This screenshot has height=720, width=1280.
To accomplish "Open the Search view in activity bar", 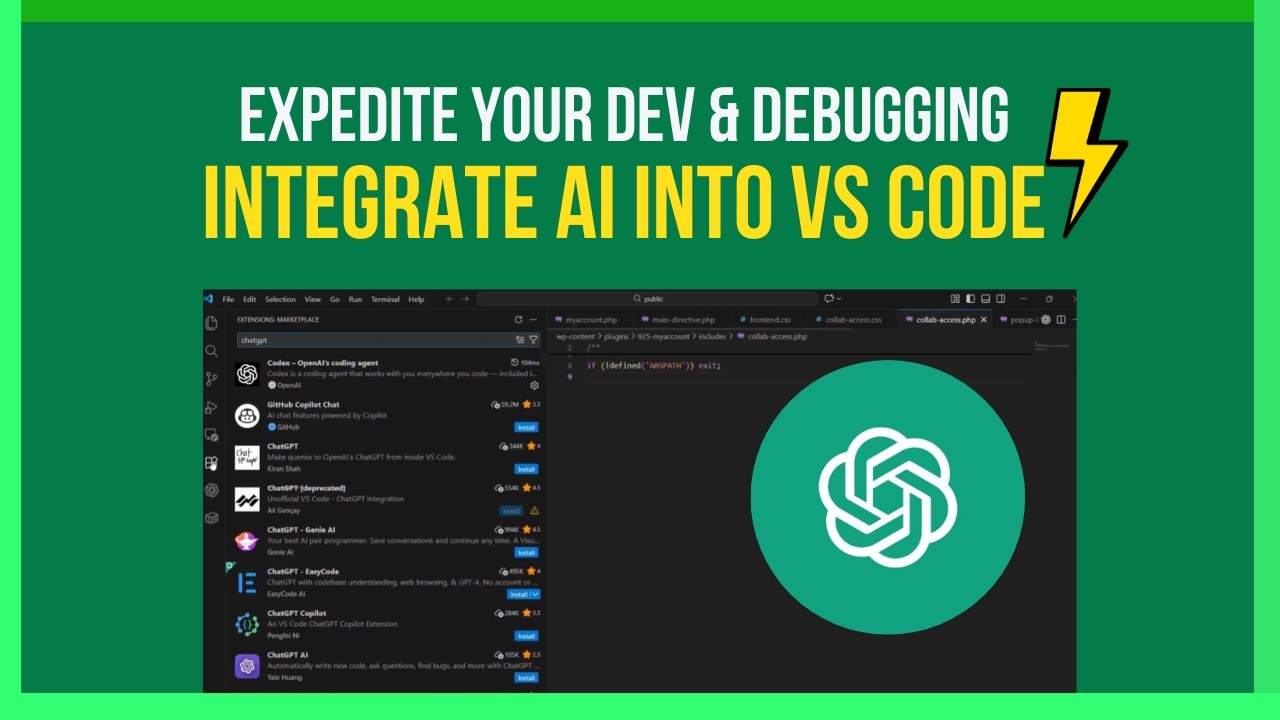I will pyautogui.click(x=211, y=351).
